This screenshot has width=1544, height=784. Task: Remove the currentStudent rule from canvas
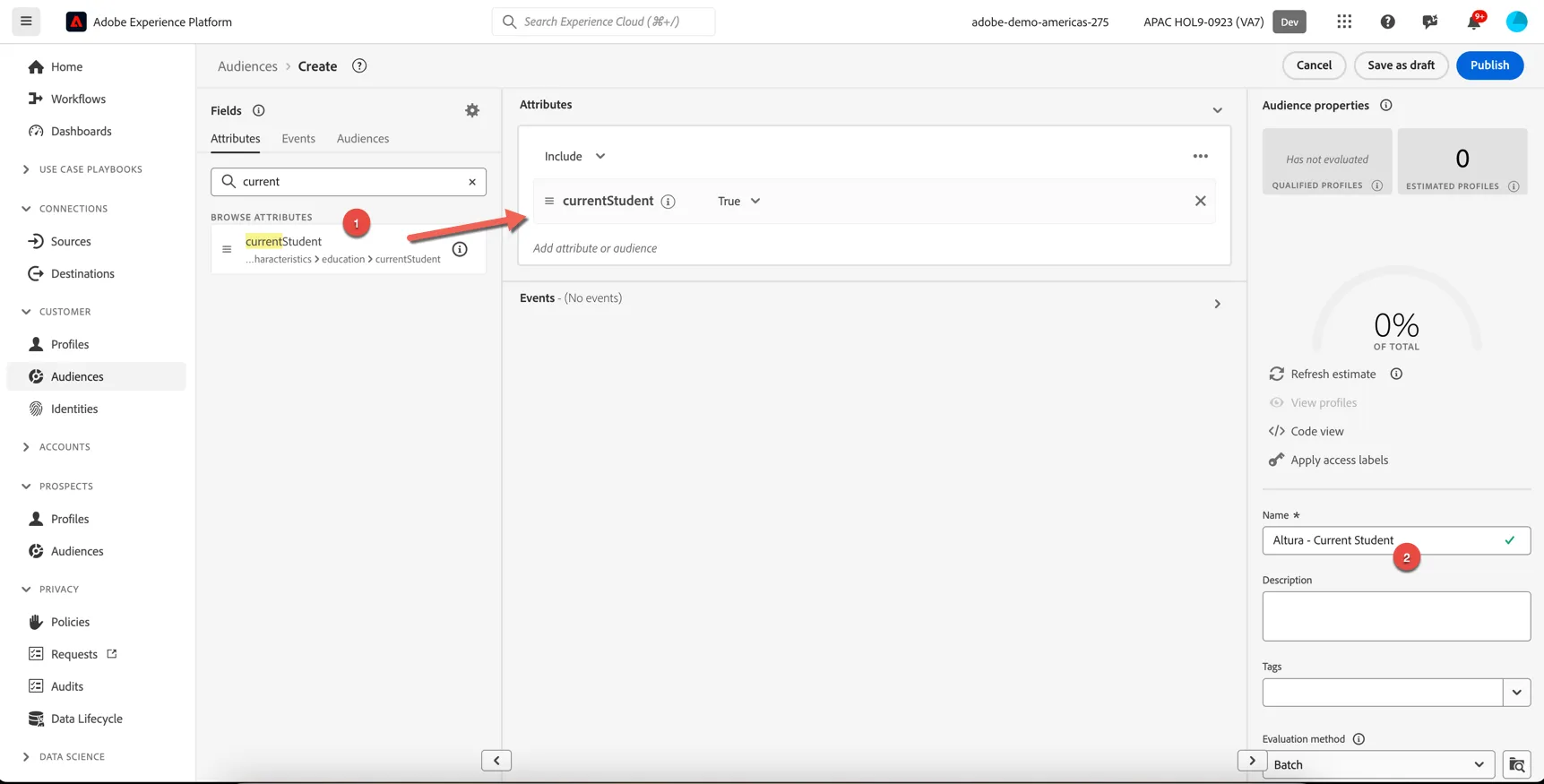tap(1200, 201)
